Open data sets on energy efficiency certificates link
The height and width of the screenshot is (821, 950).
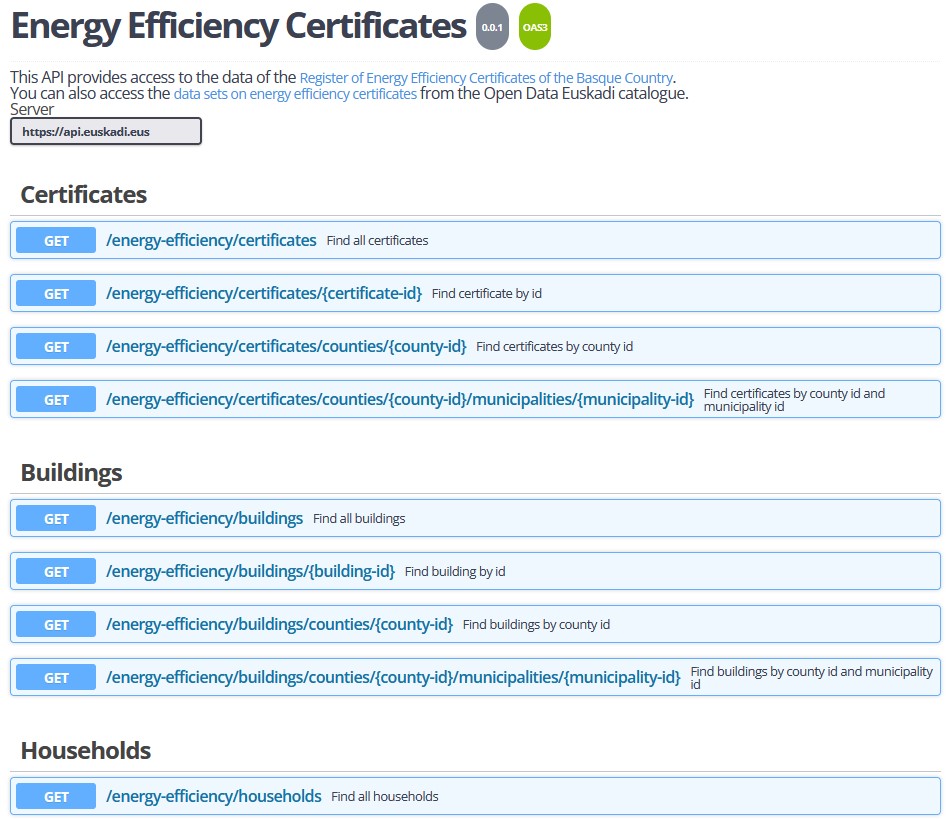point(295,94)
